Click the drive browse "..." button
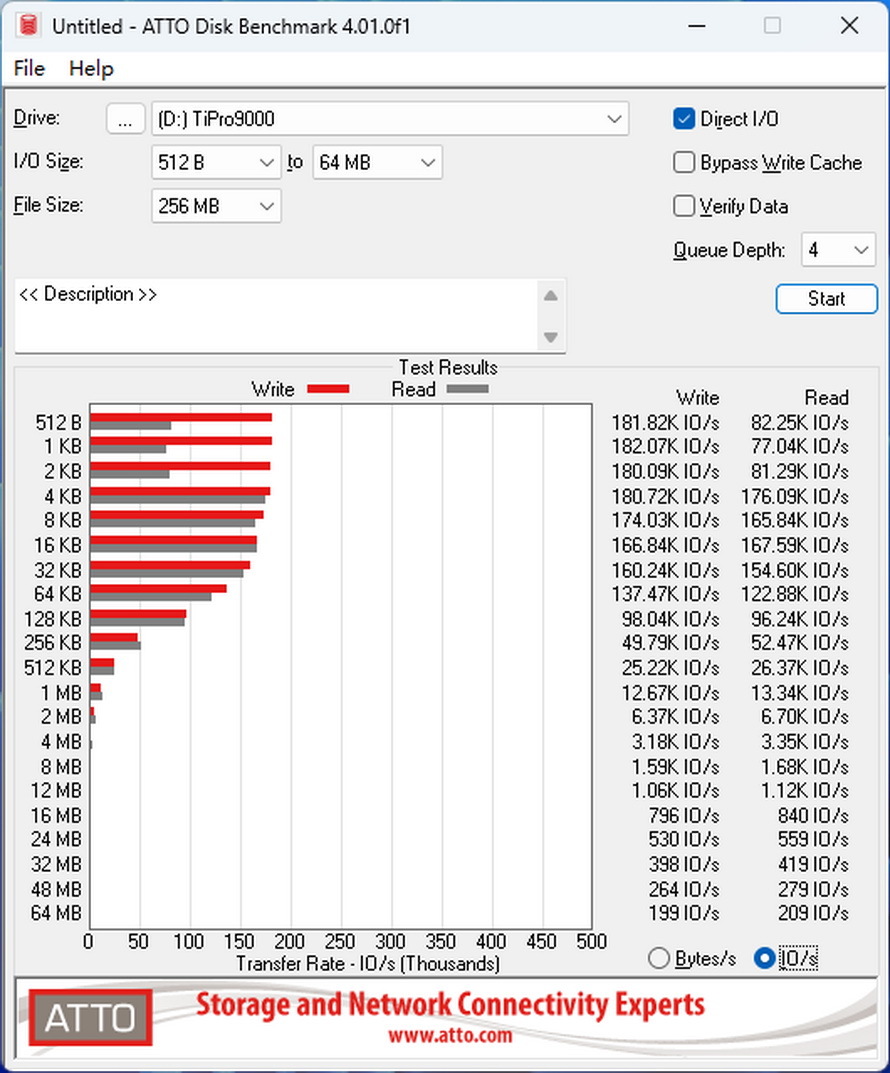890x1073 pixels. point(125,119)
